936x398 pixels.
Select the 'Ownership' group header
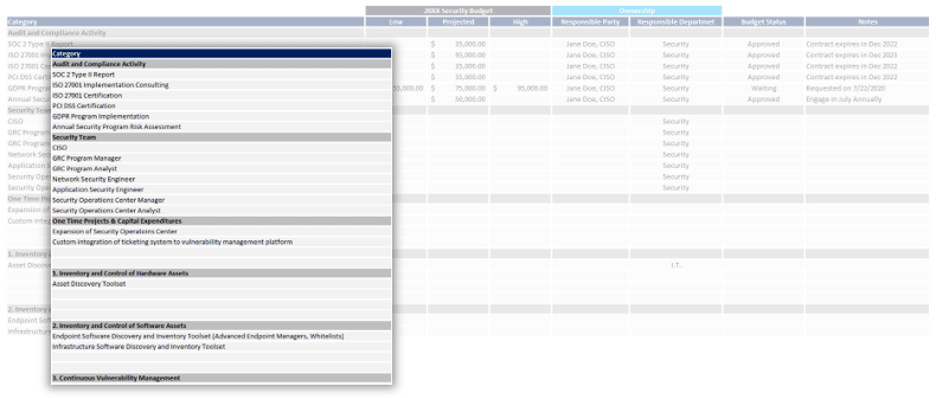[637, 11]
